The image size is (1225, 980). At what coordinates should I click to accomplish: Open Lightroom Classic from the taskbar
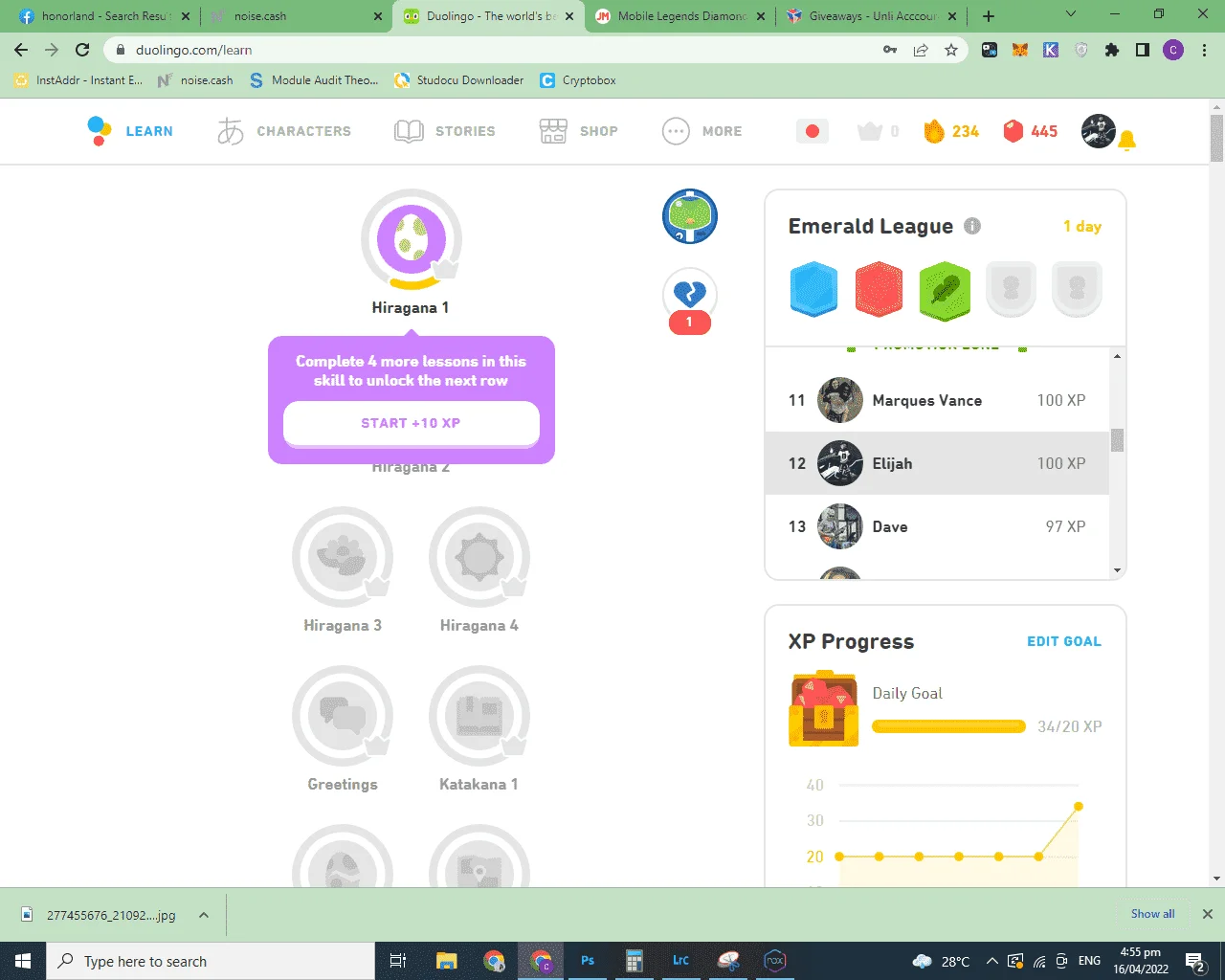[680, 961]
